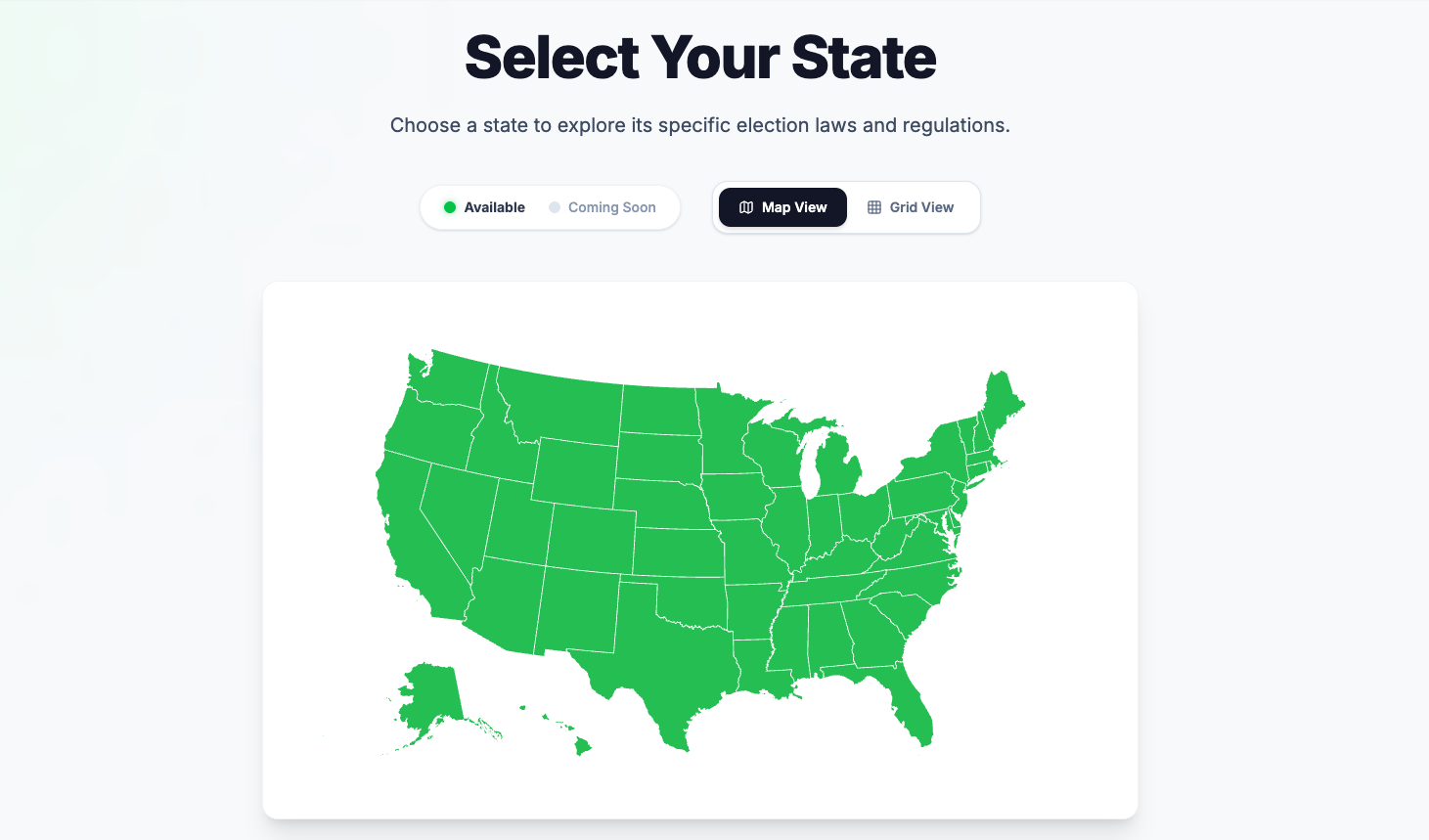1429x840 pixels.
Task: Choose Colorado on the map
Action: pyautogui.click(x=592, y=538)
